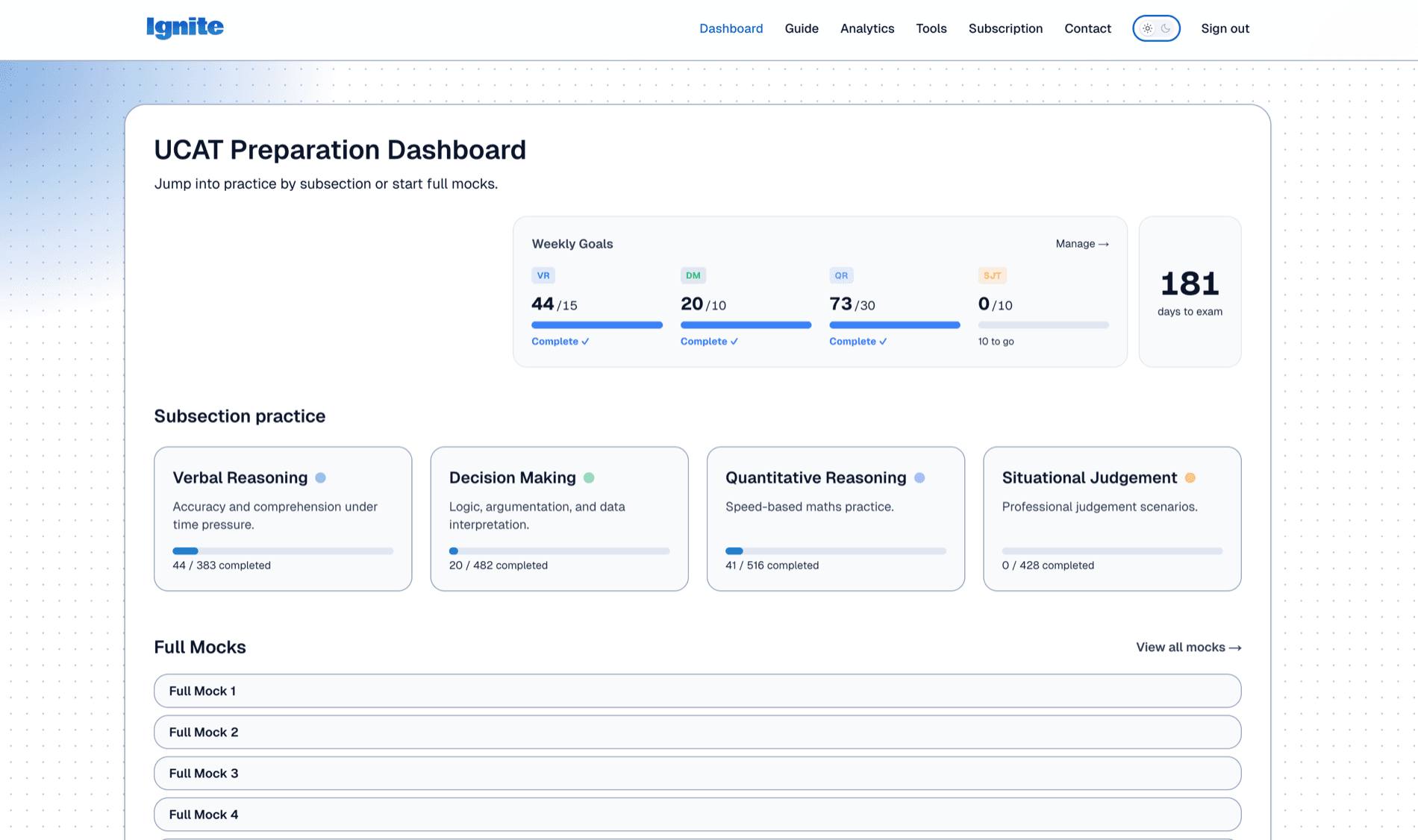The image size is (1418, 840).
Task: Click the blue dot beside Verbal Reasoning
Action: coord(320,477)
